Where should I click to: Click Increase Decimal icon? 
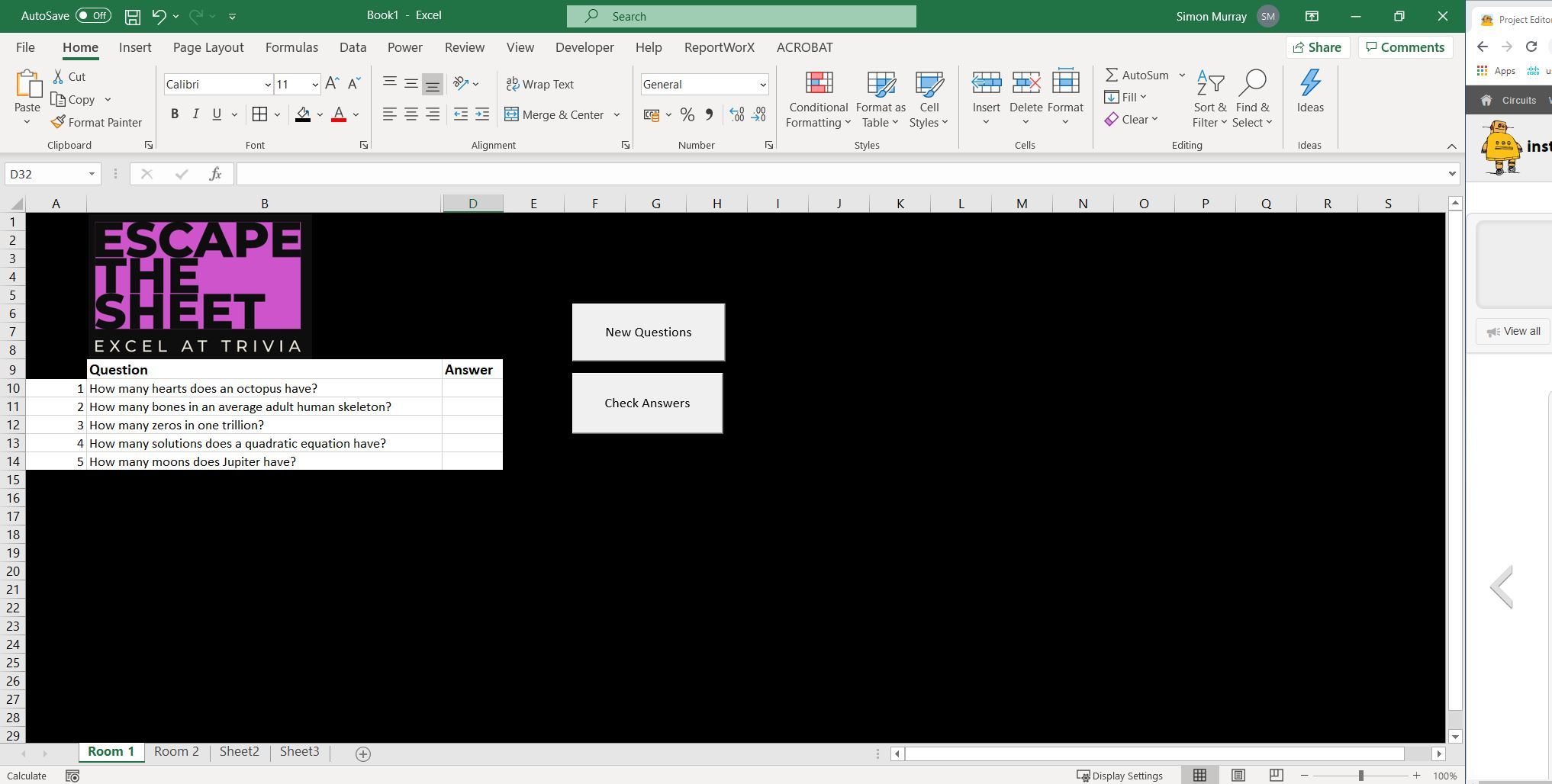(737, 114)
